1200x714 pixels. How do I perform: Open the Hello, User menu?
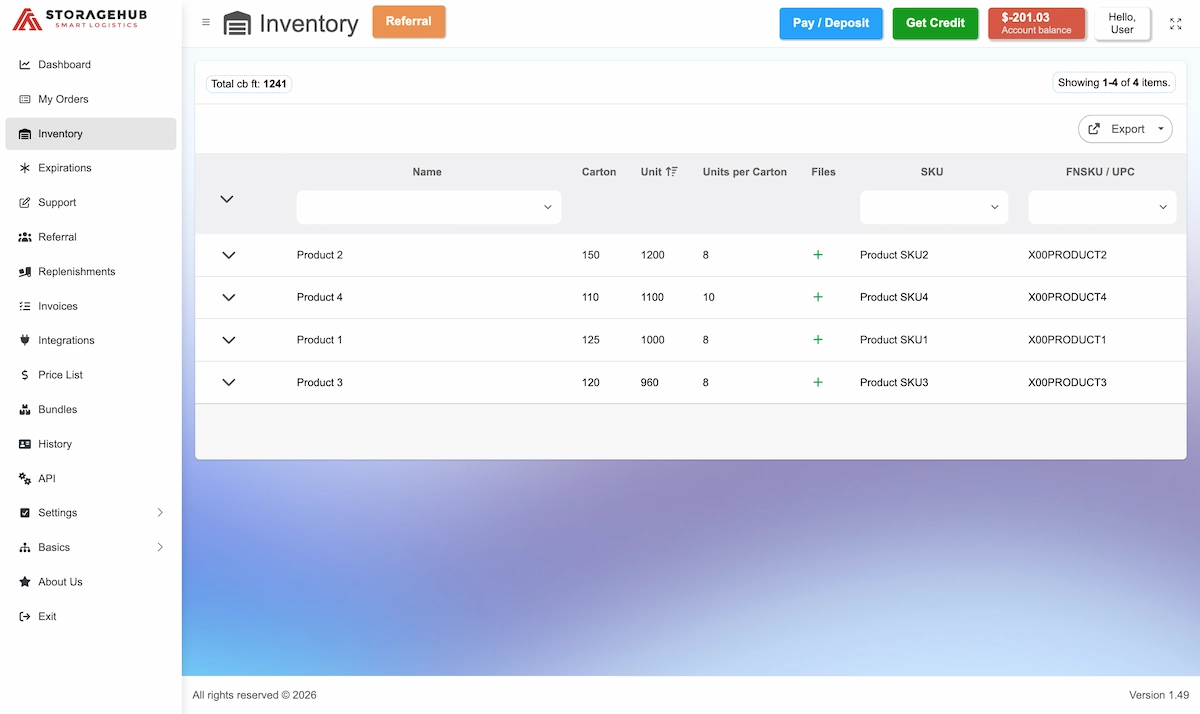coord(1122,23)
